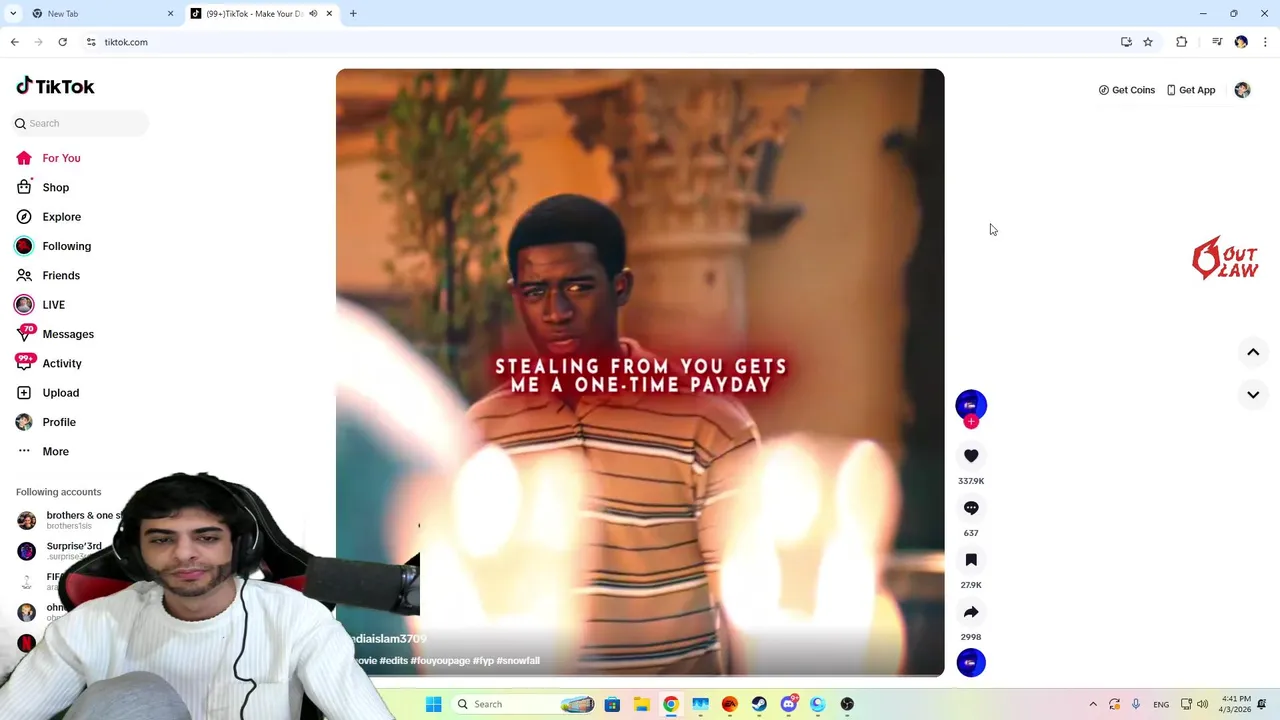This screenshot has height=720, width=1280.
Task: Show hidden system tray icons
Action: point(1093,704)
